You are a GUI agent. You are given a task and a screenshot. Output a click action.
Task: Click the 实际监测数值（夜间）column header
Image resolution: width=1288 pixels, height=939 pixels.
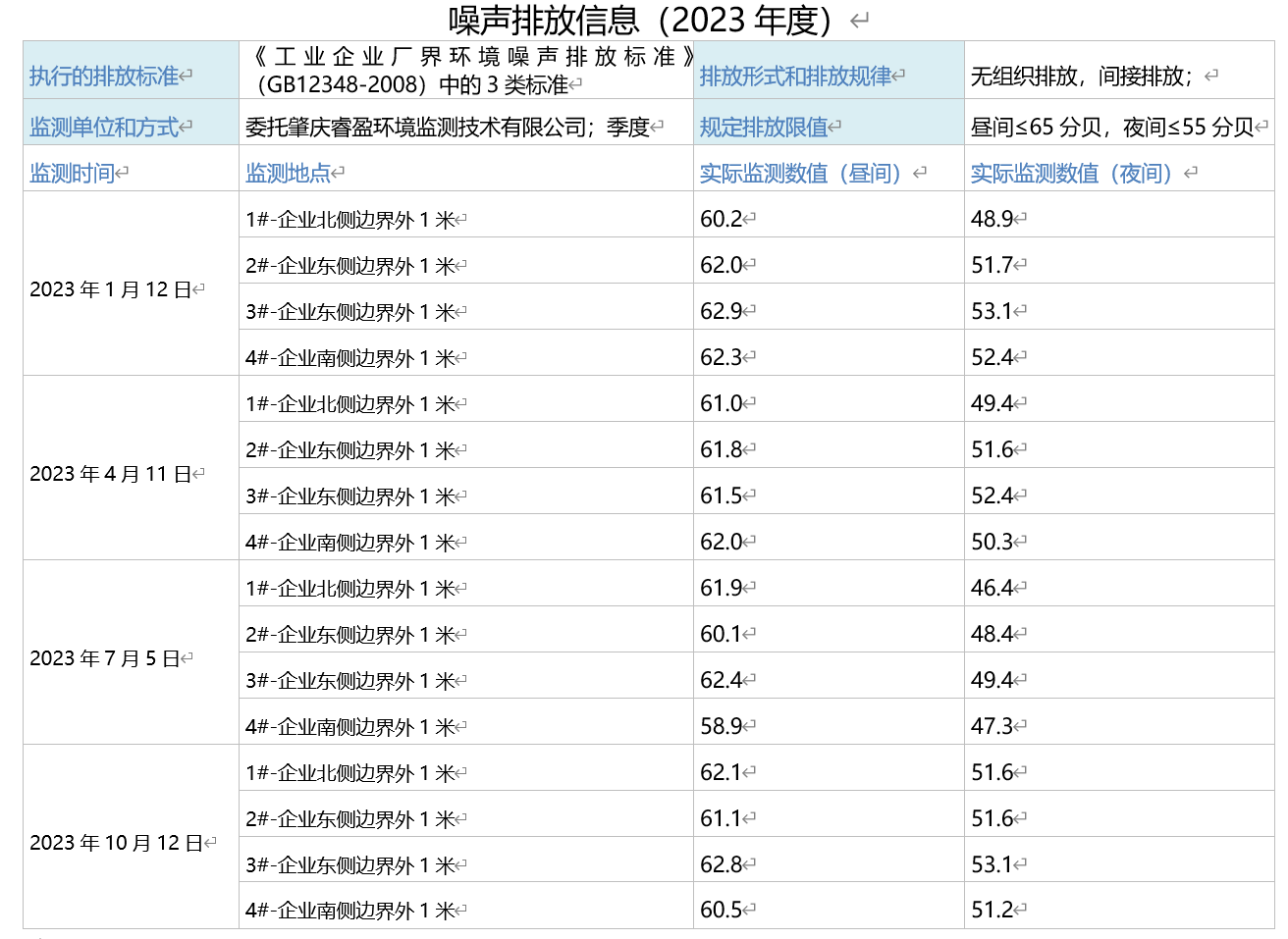tap(1119, 168)
